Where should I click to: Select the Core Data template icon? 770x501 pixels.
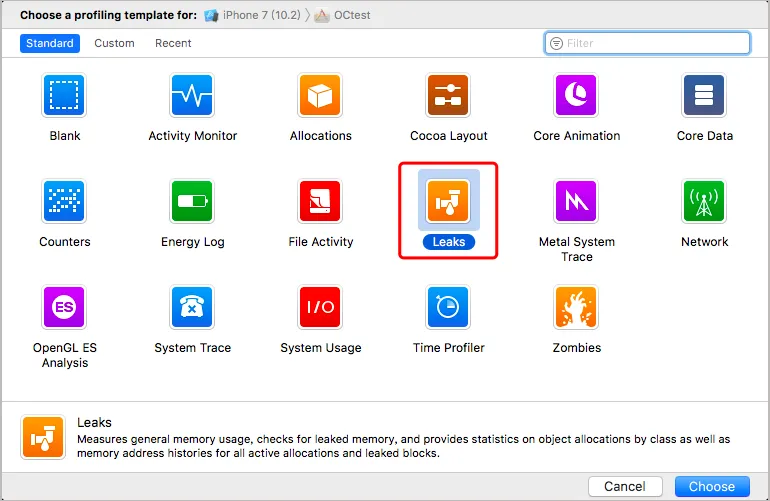pyautogui.click(x=704, y=95)
